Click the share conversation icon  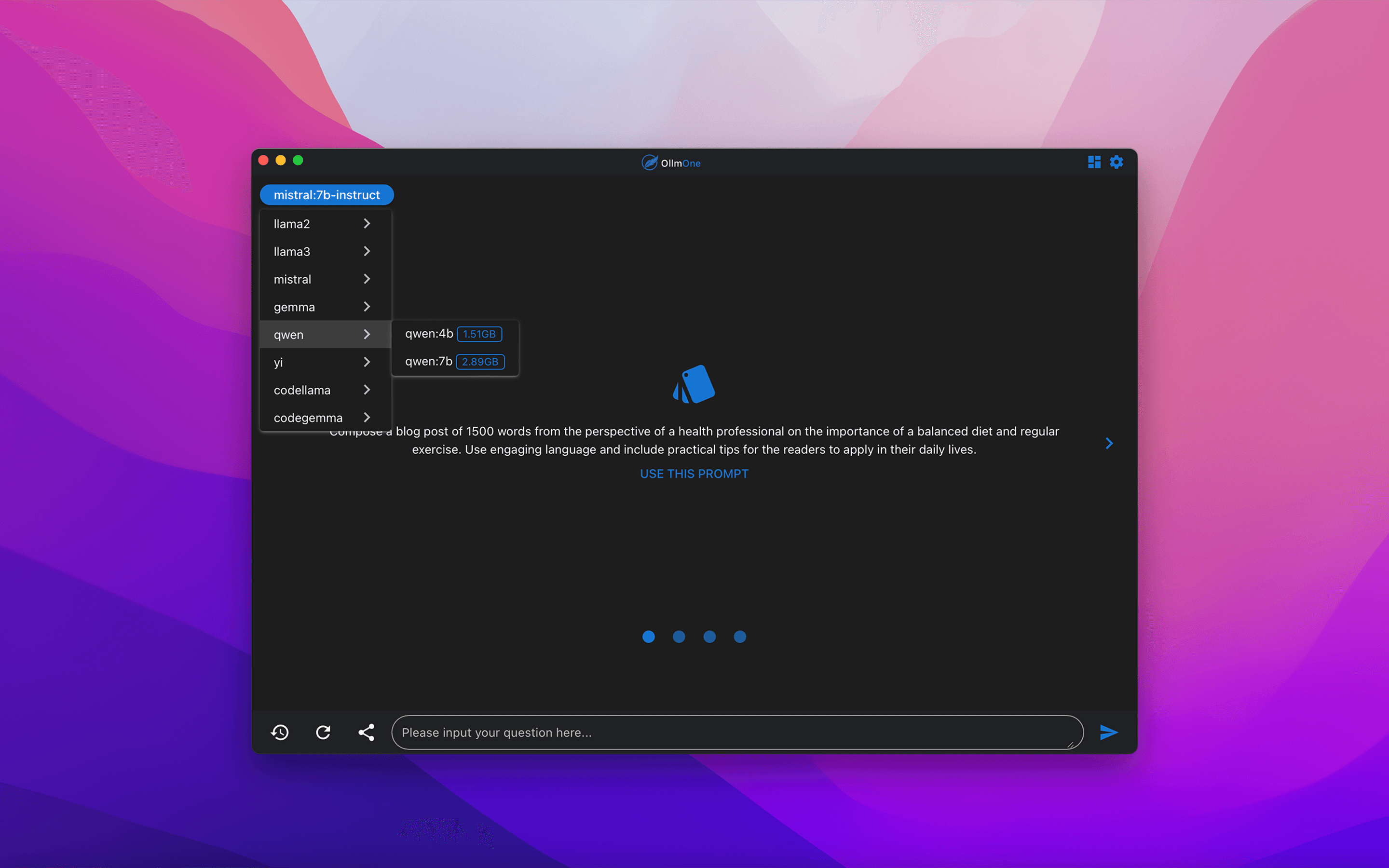pos(366,732)
